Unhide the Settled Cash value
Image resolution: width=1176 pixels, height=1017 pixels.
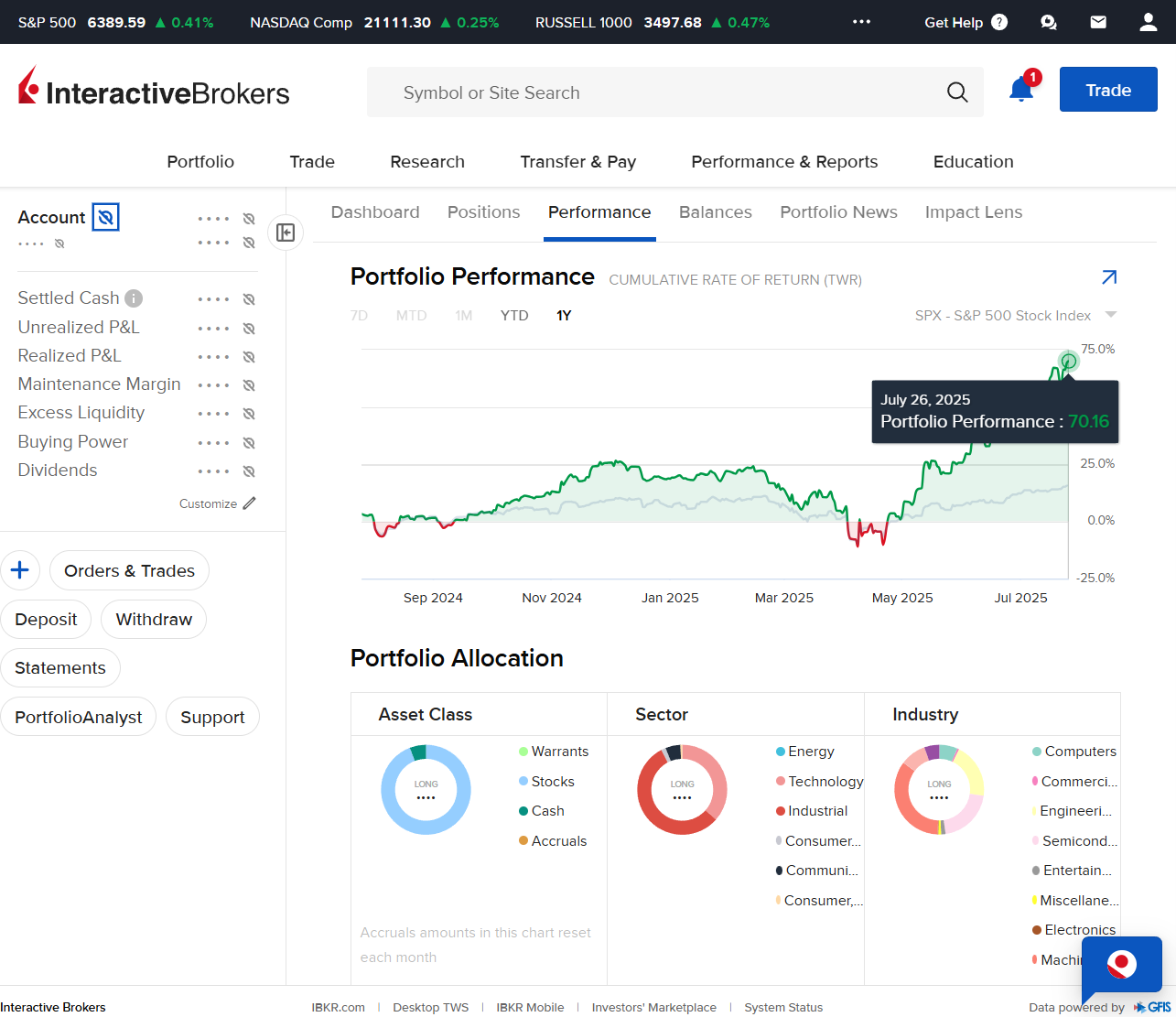point(249,299)
